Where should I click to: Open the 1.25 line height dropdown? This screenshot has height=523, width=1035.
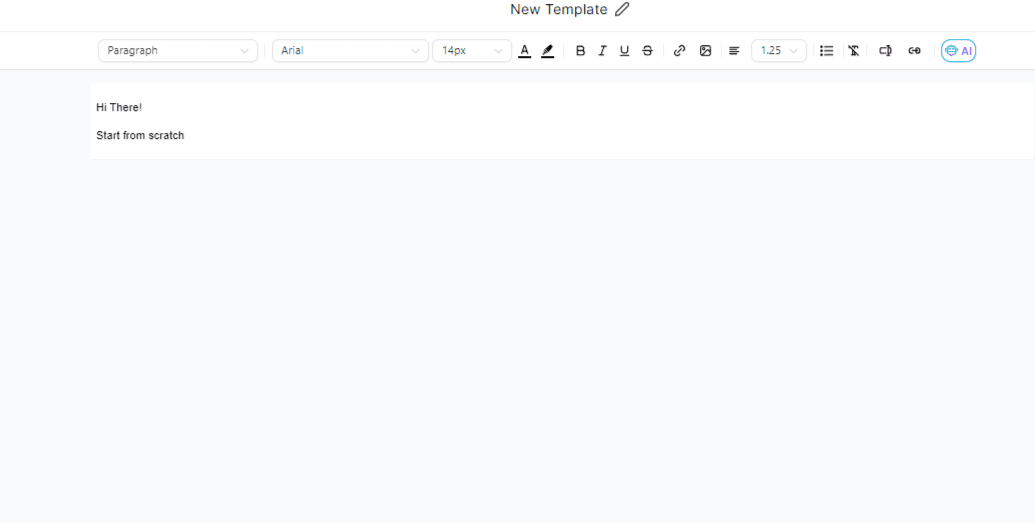pos(779,51)
